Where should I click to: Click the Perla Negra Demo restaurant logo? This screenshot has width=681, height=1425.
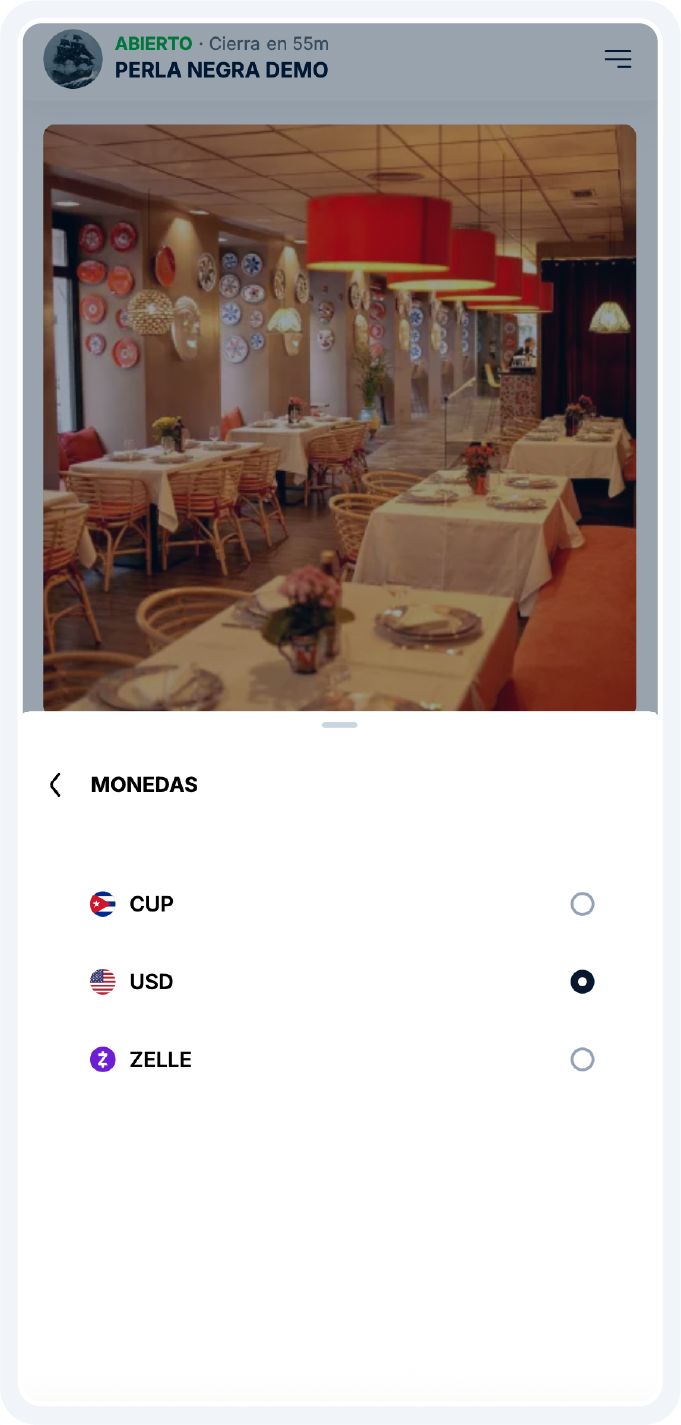[72, 58]
